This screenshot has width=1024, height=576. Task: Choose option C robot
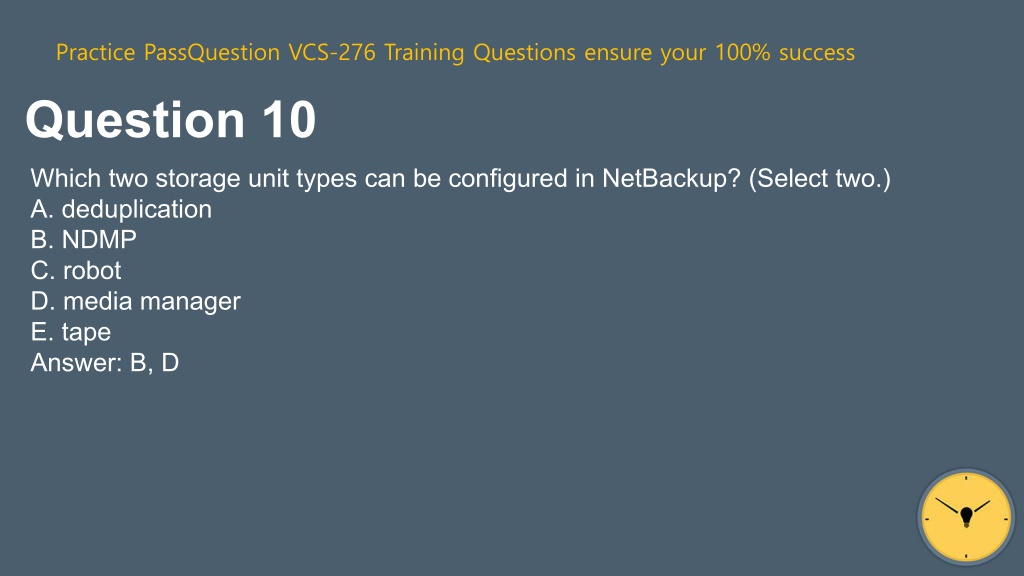[x=76, y=270]
